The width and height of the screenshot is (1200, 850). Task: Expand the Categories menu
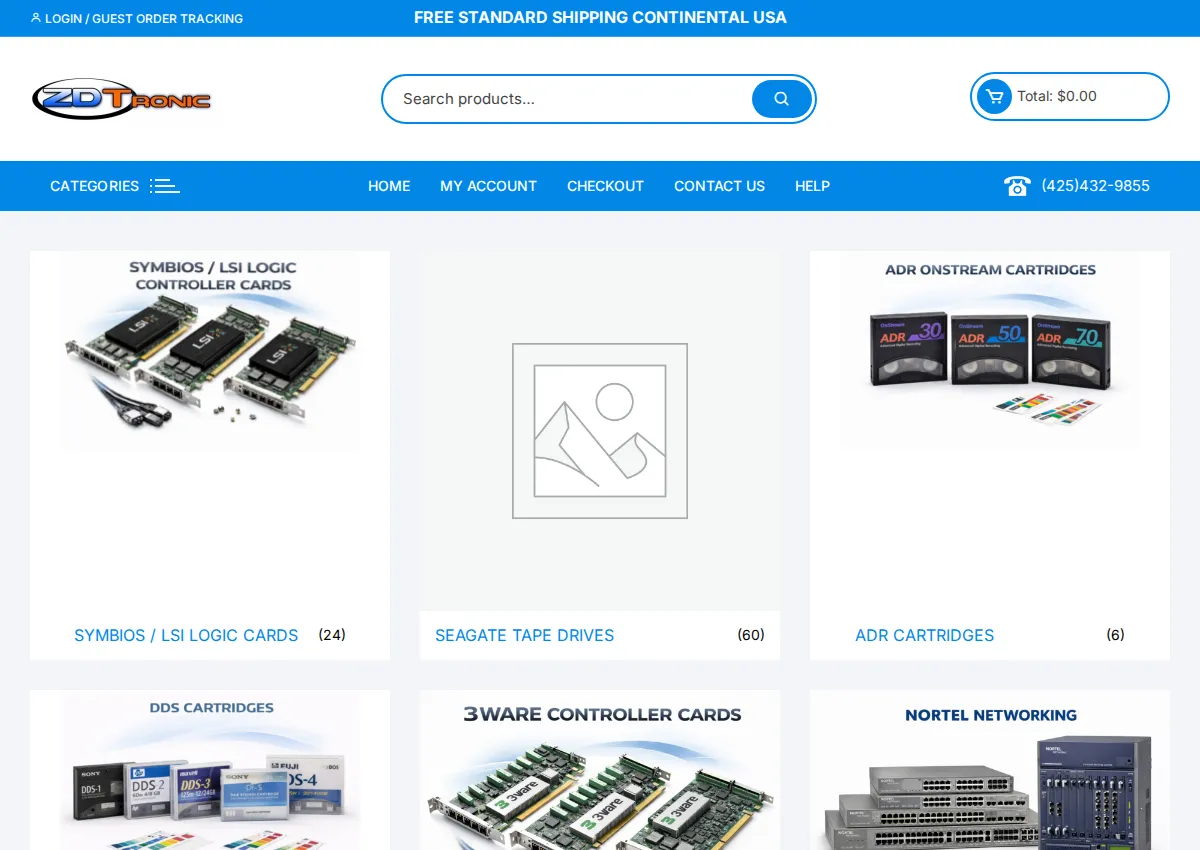click(115, 186)
